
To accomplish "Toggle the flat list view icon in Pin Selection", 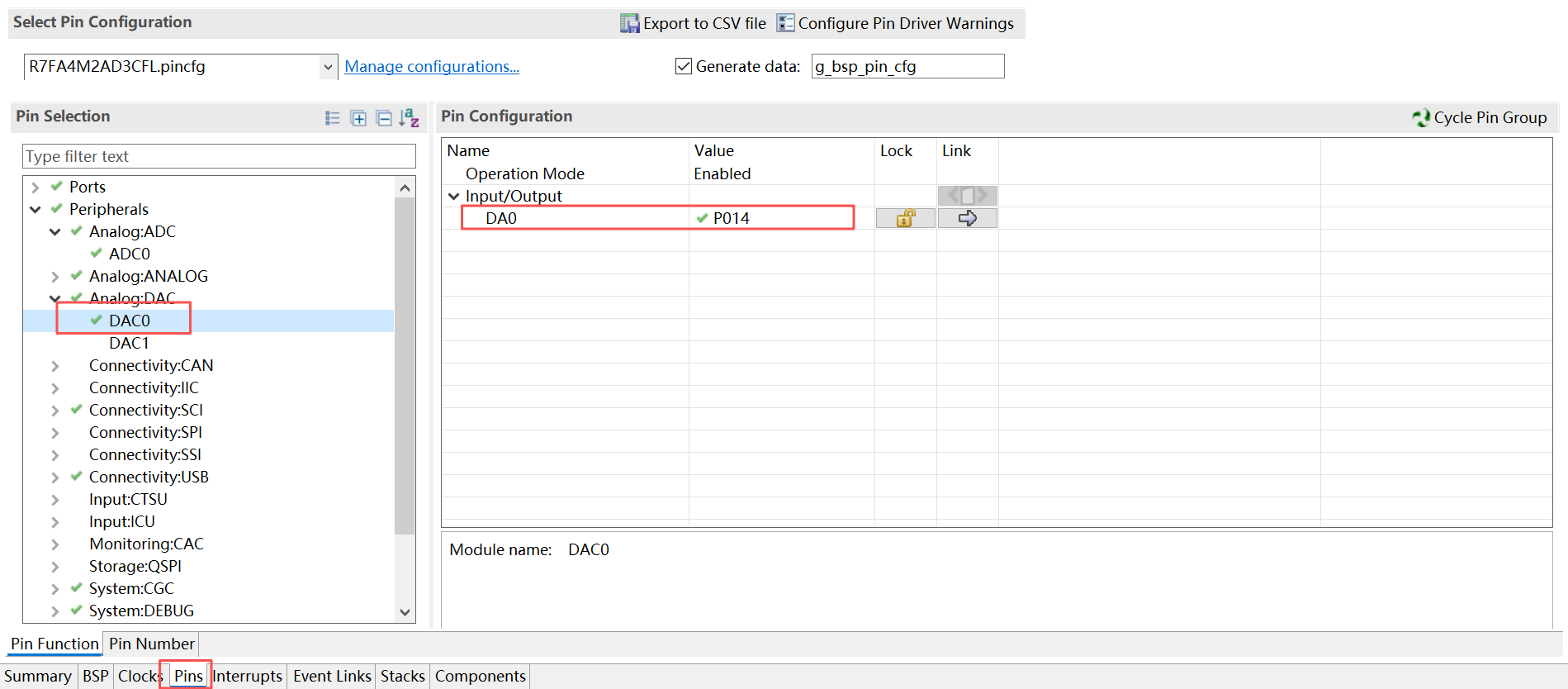I will [333, 118].
